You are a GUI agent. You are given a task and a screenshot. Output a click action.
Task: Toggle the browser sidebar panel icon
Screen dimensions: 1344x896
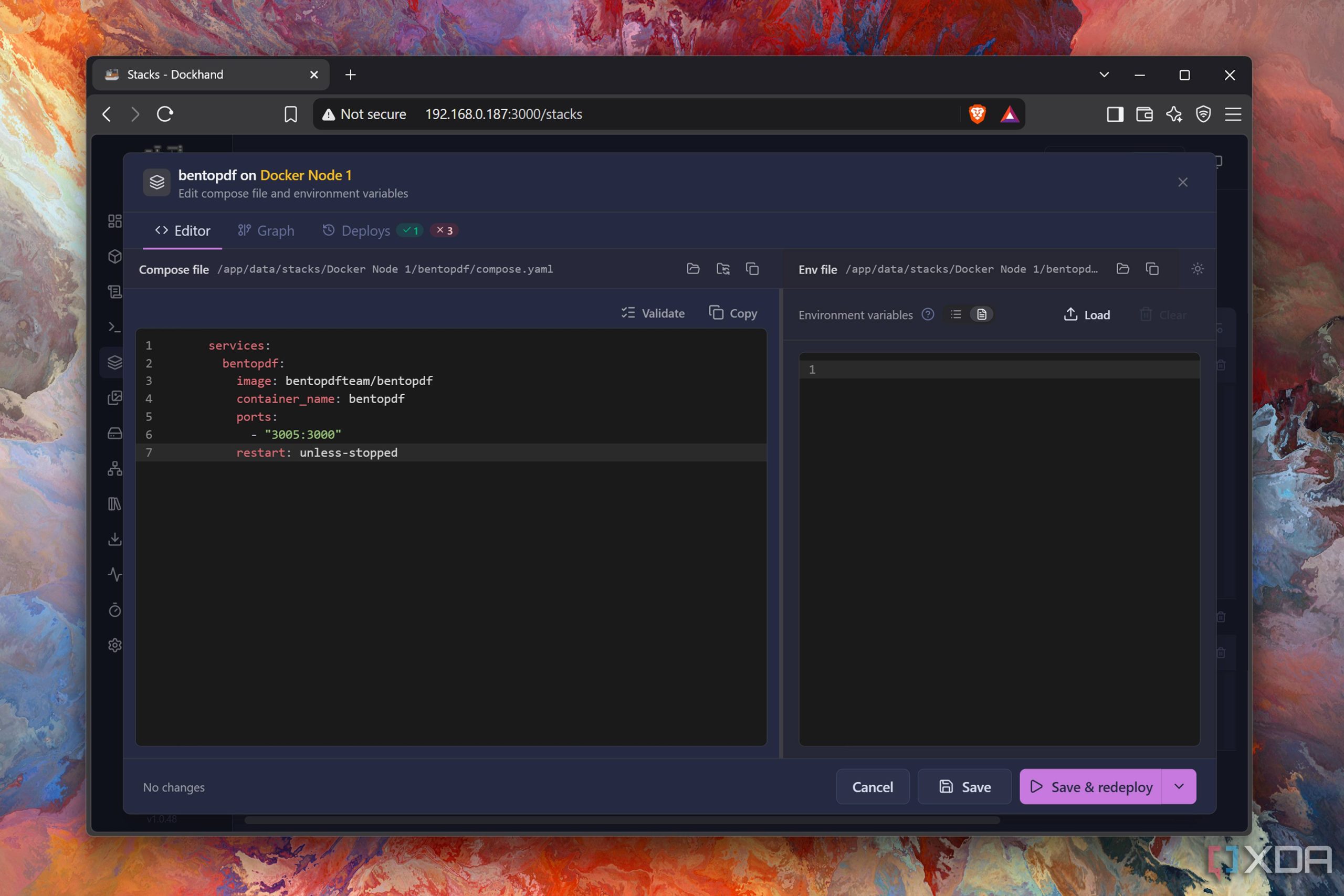coord(1115,114)
